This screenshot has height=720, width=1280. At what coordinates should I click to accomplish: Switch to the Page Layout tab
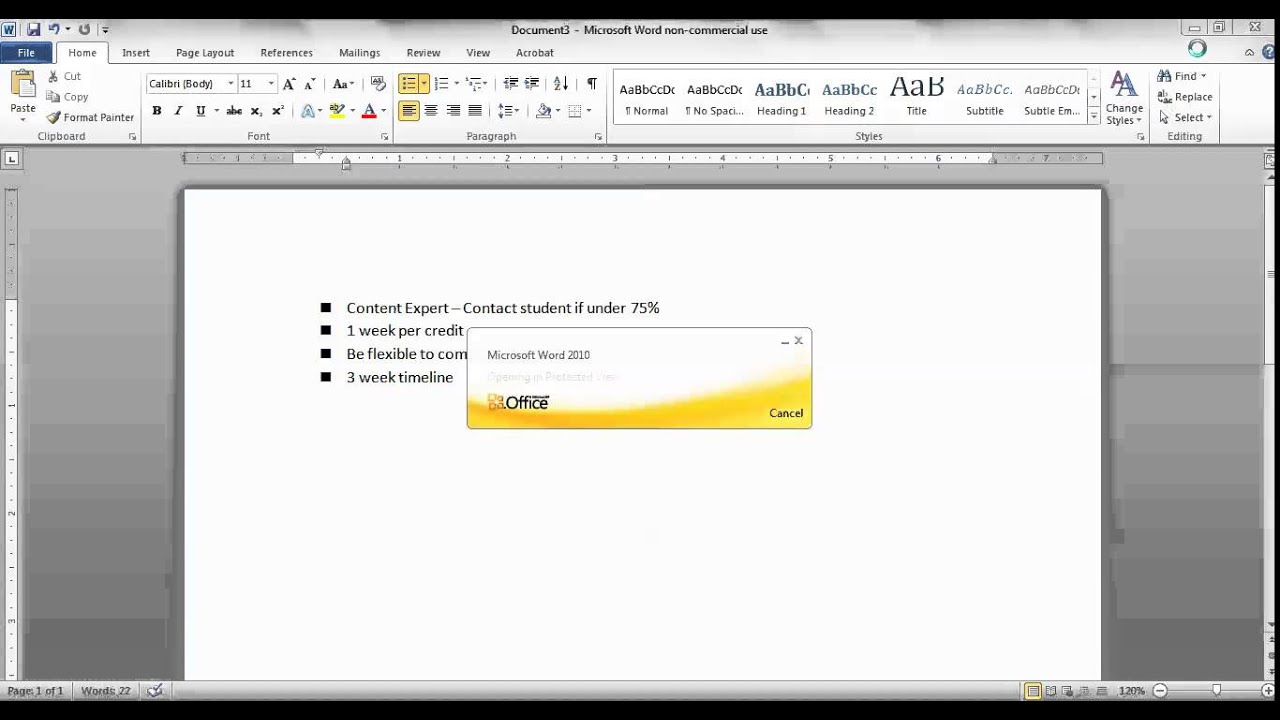[205, 53]
